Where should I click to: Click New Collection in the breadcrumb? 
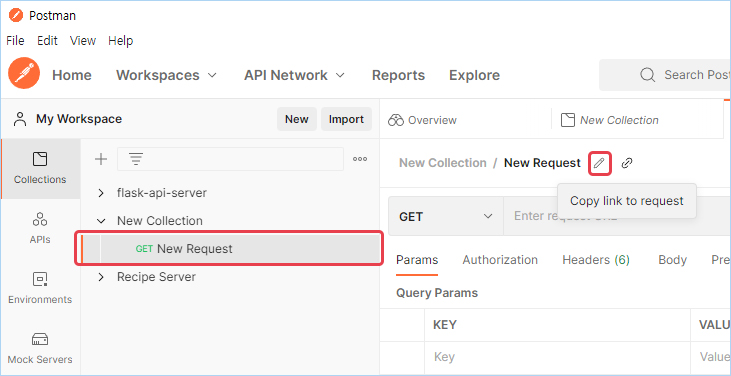(442, 163)
